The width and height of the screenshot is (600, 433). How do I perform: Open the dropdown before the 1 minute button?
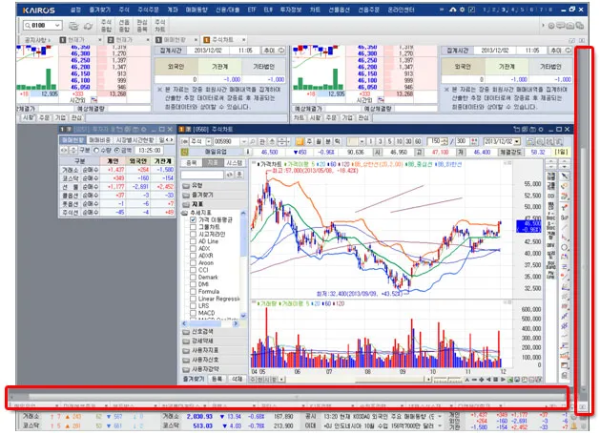(x=361, y=142)
